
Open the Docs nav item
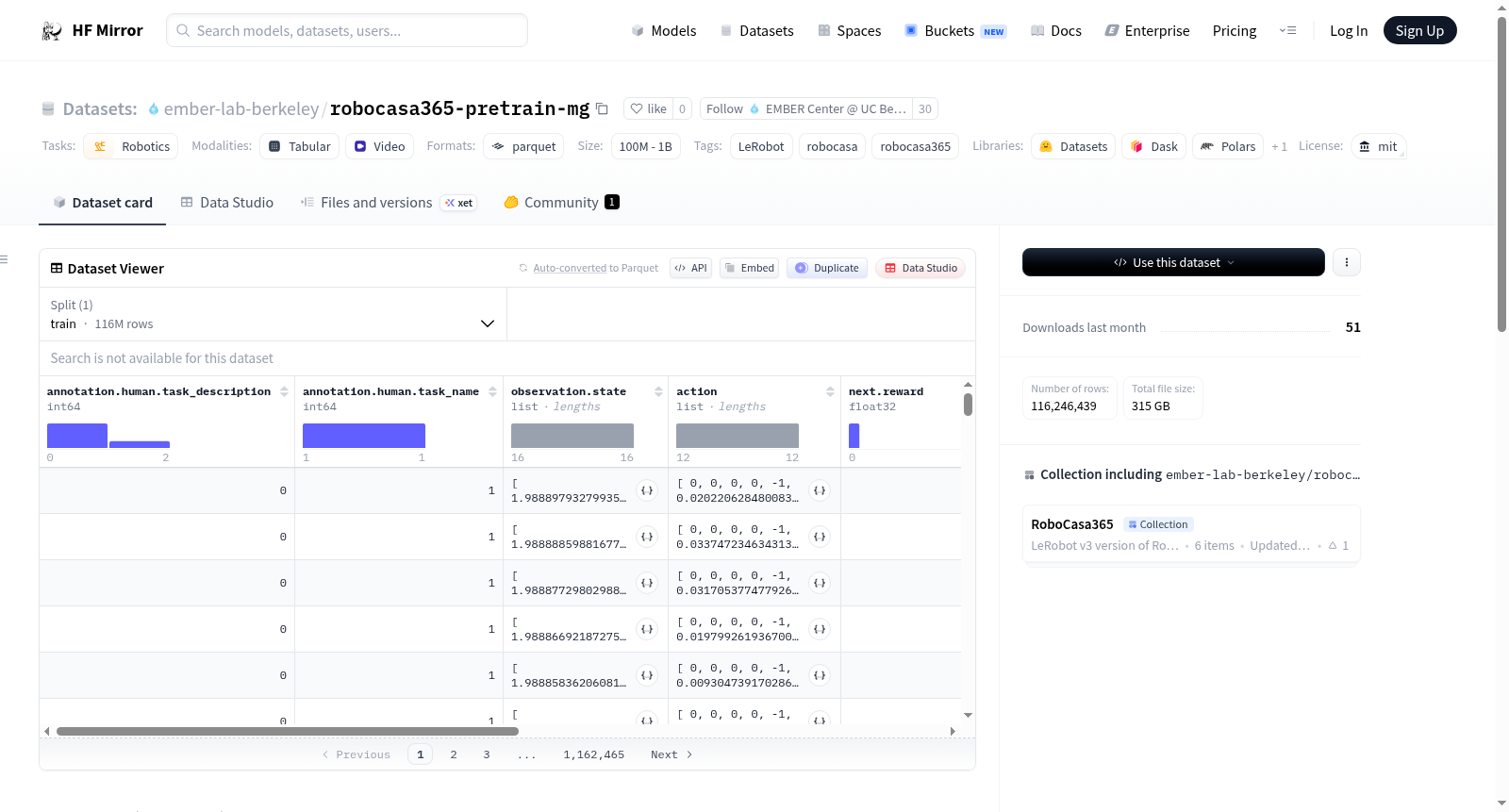coord(1056,31)
